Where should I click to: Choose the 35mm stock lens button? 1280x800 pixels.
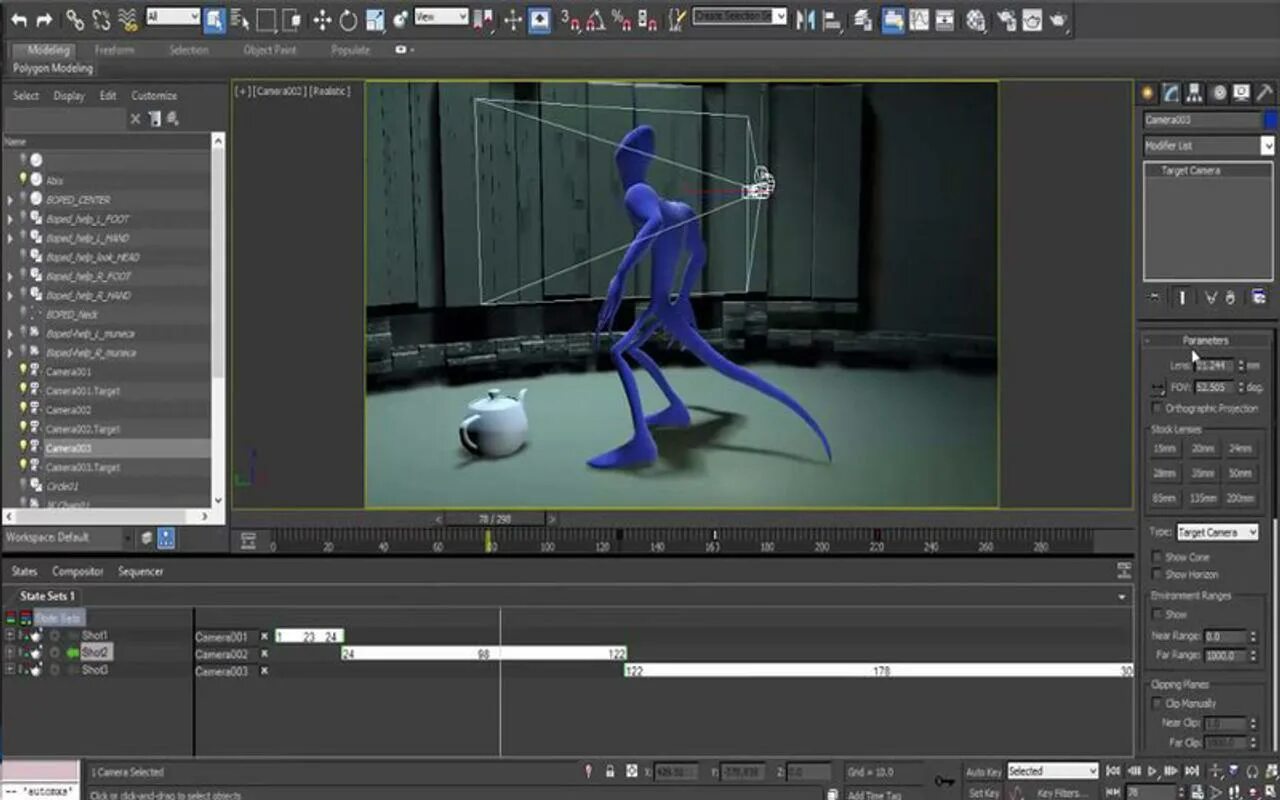click(1203, 473)
